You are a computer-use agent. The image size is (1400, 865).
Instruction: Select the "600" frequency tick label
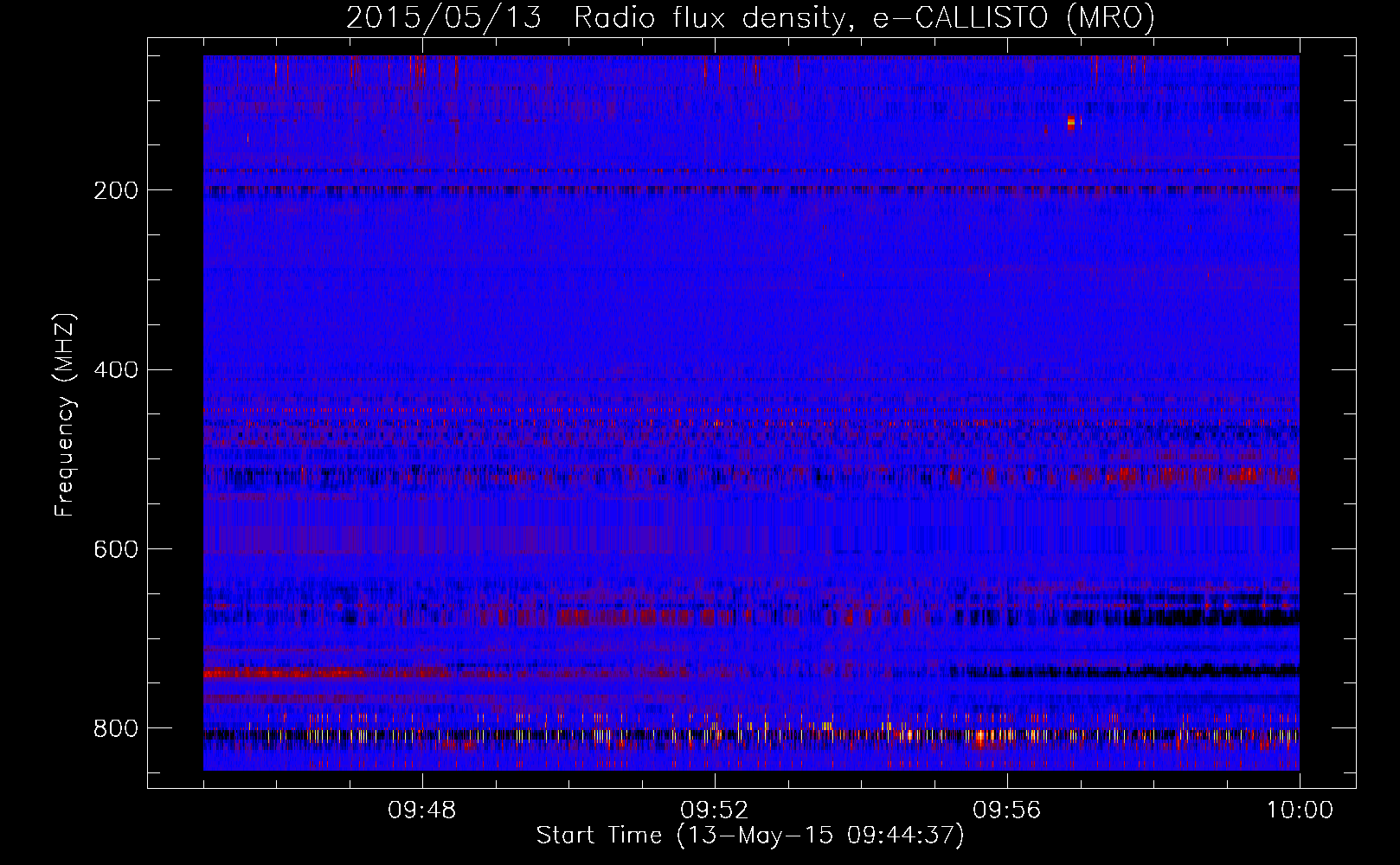[116, 550]
